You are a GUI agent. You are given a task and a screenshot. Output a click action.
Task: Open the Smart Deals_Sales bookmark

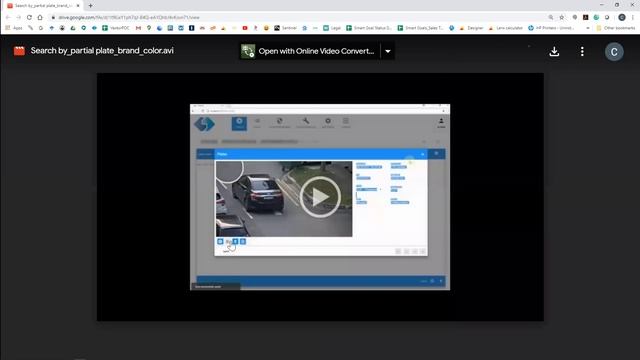[x=420, y=28]
